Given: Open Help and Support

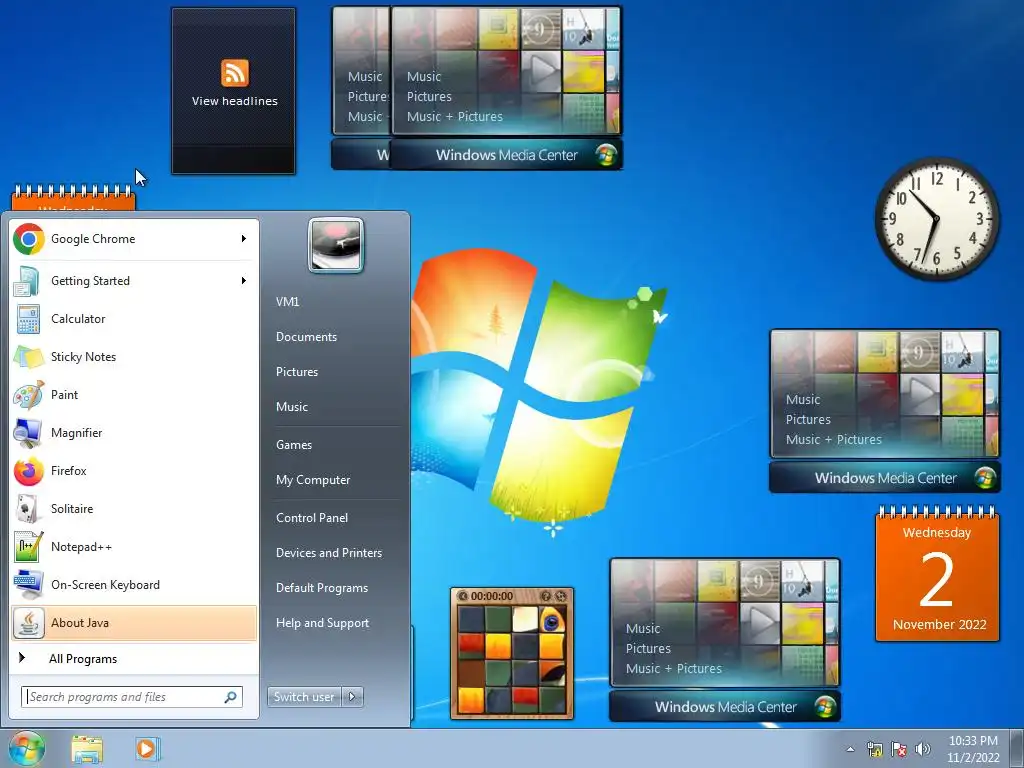Looking at the screenshot, I should pyautogui.click(x=323, y=623).
